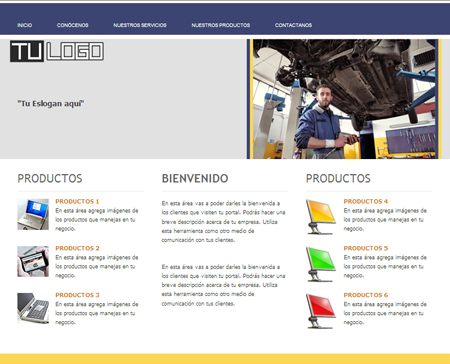Select the open laptop image for Productos 3
The width and height of the screenshot is (450, 364).
coord(33,308)
